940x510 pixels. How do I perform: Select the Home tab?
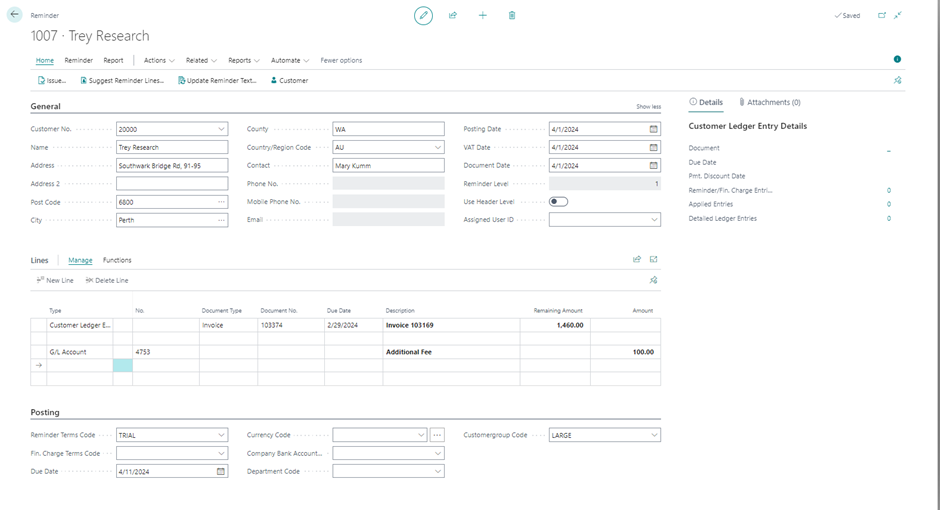click(44, 61)
